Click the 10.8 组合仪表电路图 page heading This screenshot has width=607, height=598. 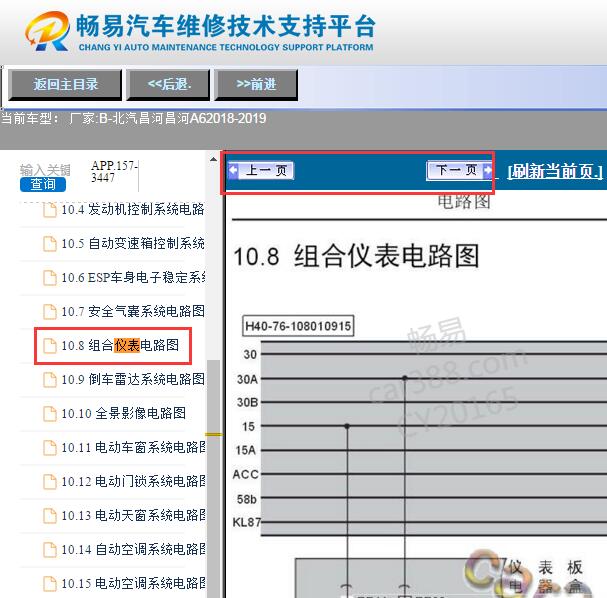coord(357,256)
